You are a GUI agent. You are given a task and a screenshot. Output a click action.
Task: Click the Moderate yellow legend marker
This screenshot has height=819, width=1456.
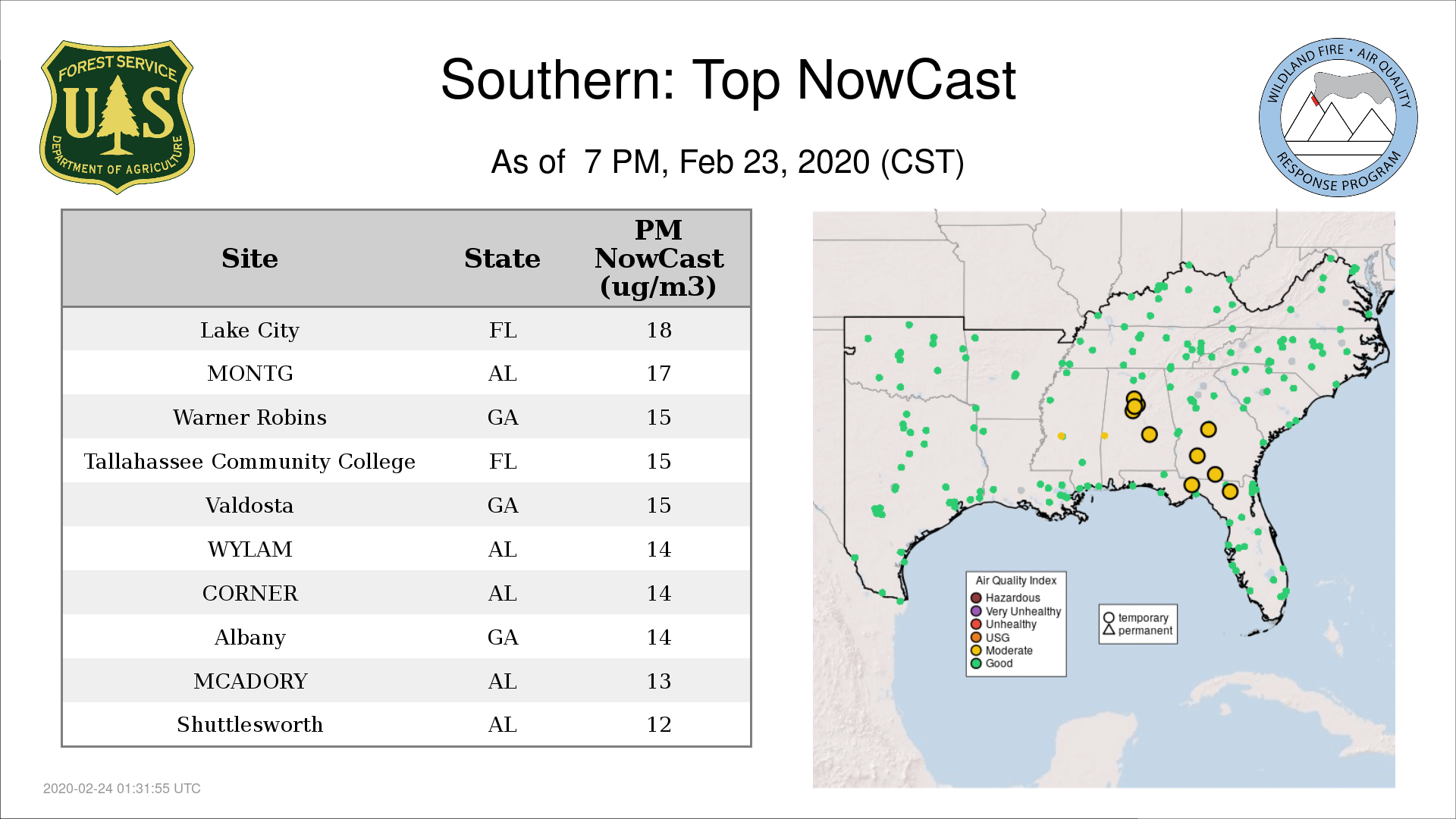(x=976, y=650)
